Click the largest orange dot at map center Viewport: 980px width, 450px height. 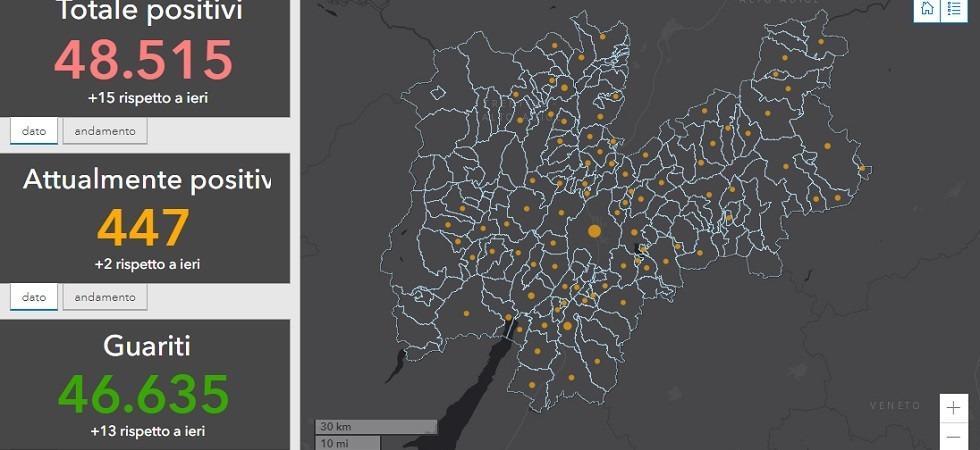(x=594, y=231)
